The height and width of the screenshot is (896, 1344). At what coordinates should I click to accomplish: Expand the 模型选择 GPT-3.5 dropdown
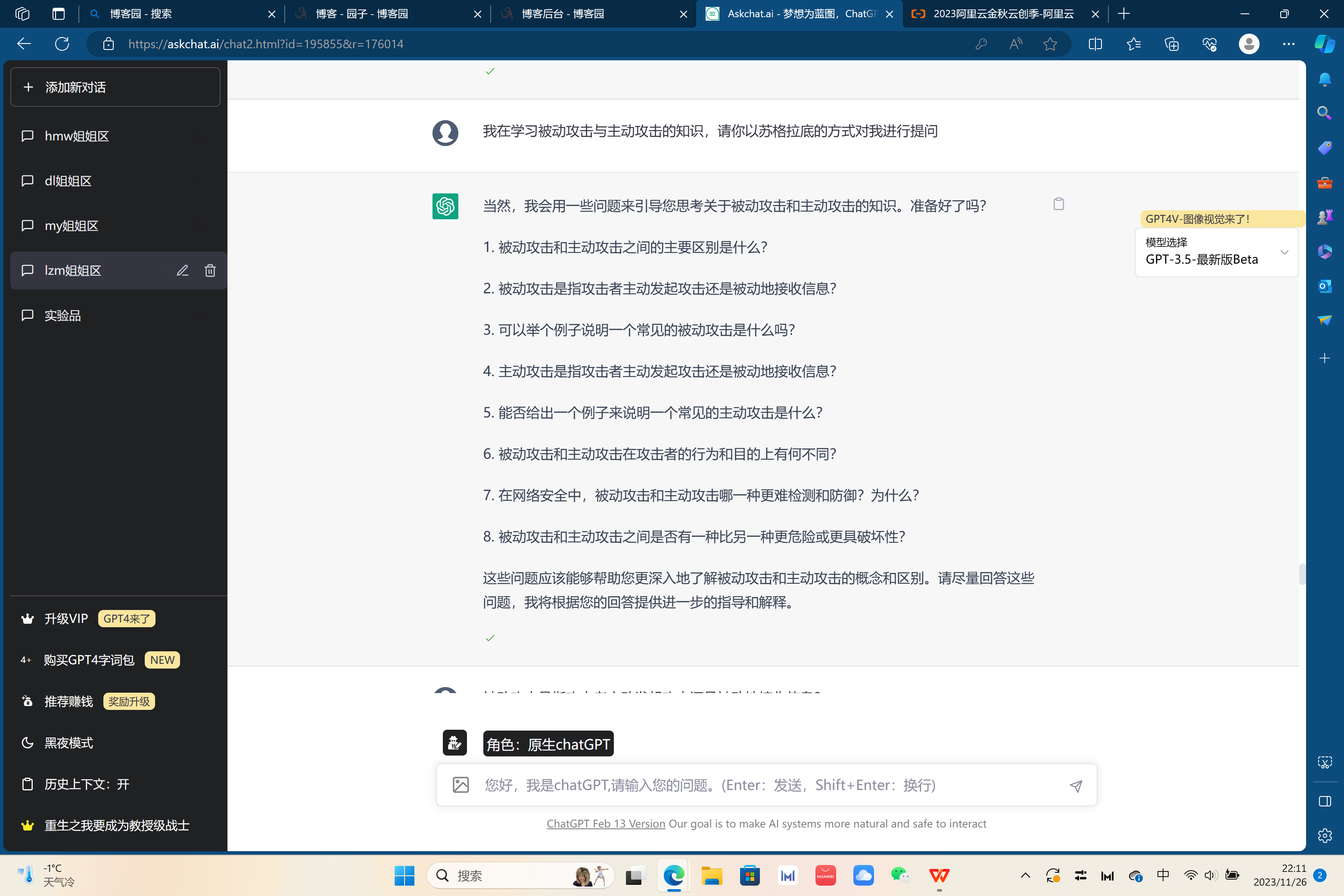(1216, 252)
